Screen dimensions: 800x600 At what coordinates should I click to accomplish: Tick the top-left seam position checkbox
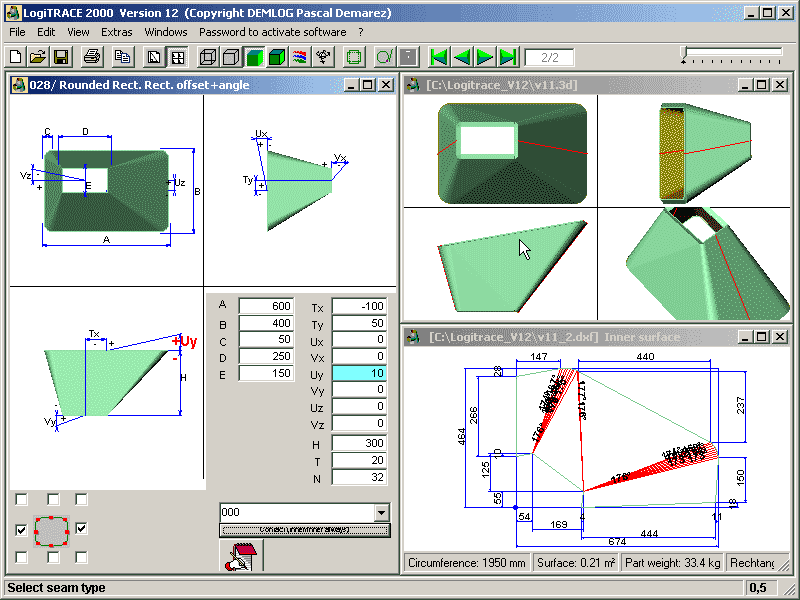tap(21, 499)
